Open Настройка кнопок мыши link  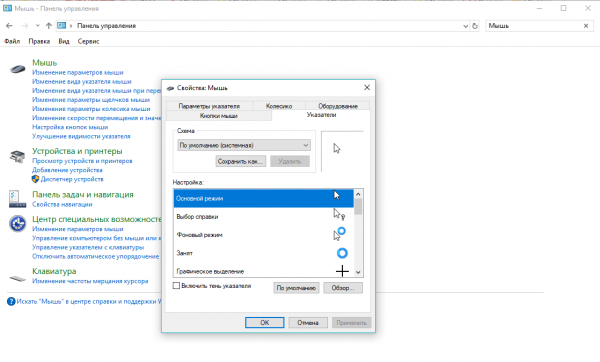[70, 127]
